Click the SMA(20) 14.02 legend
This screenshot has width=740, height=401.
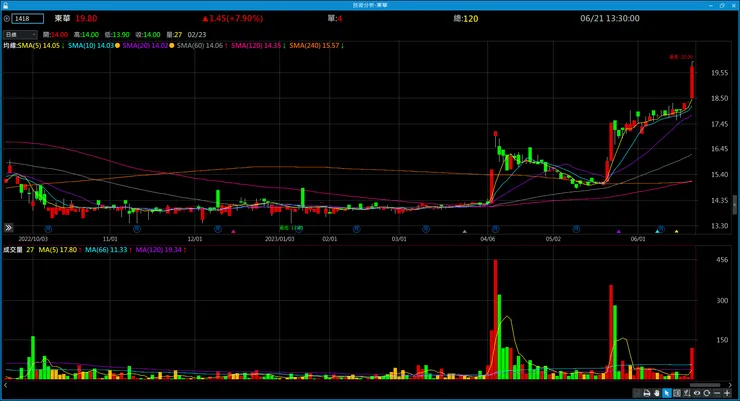145,46
